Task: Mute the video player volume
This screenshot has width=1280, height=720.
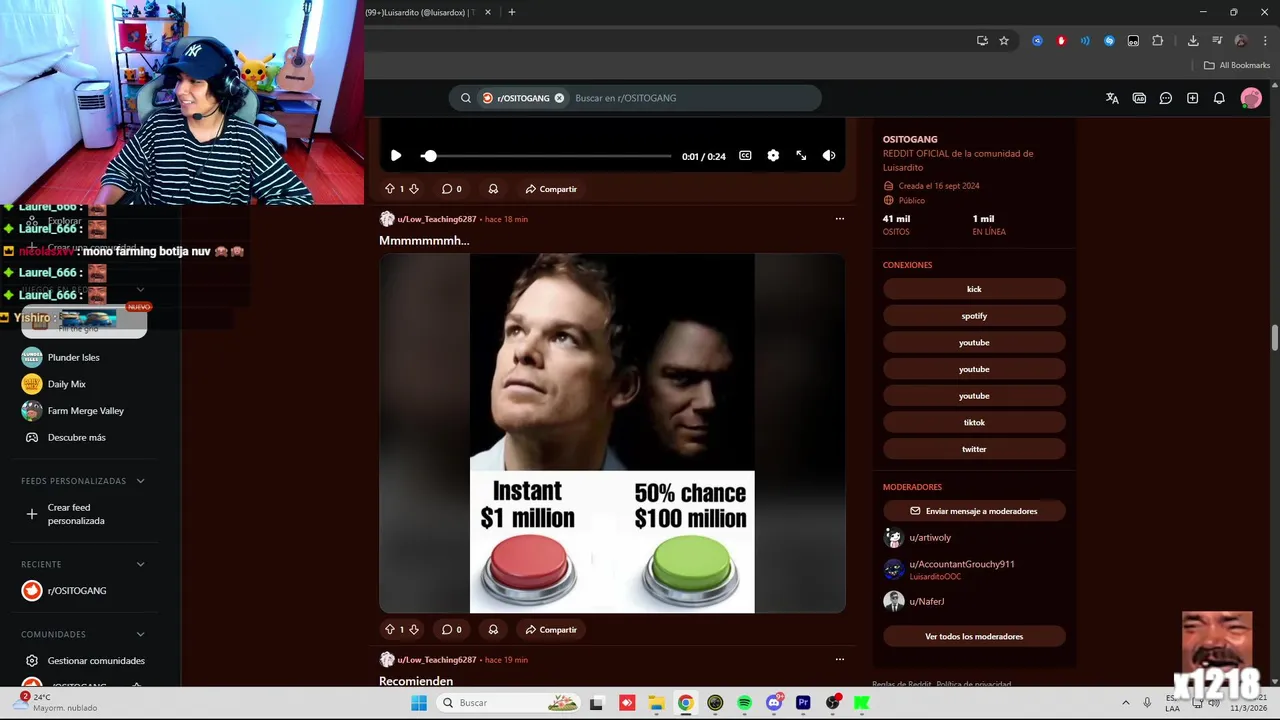Action: (x=829, y=156)
